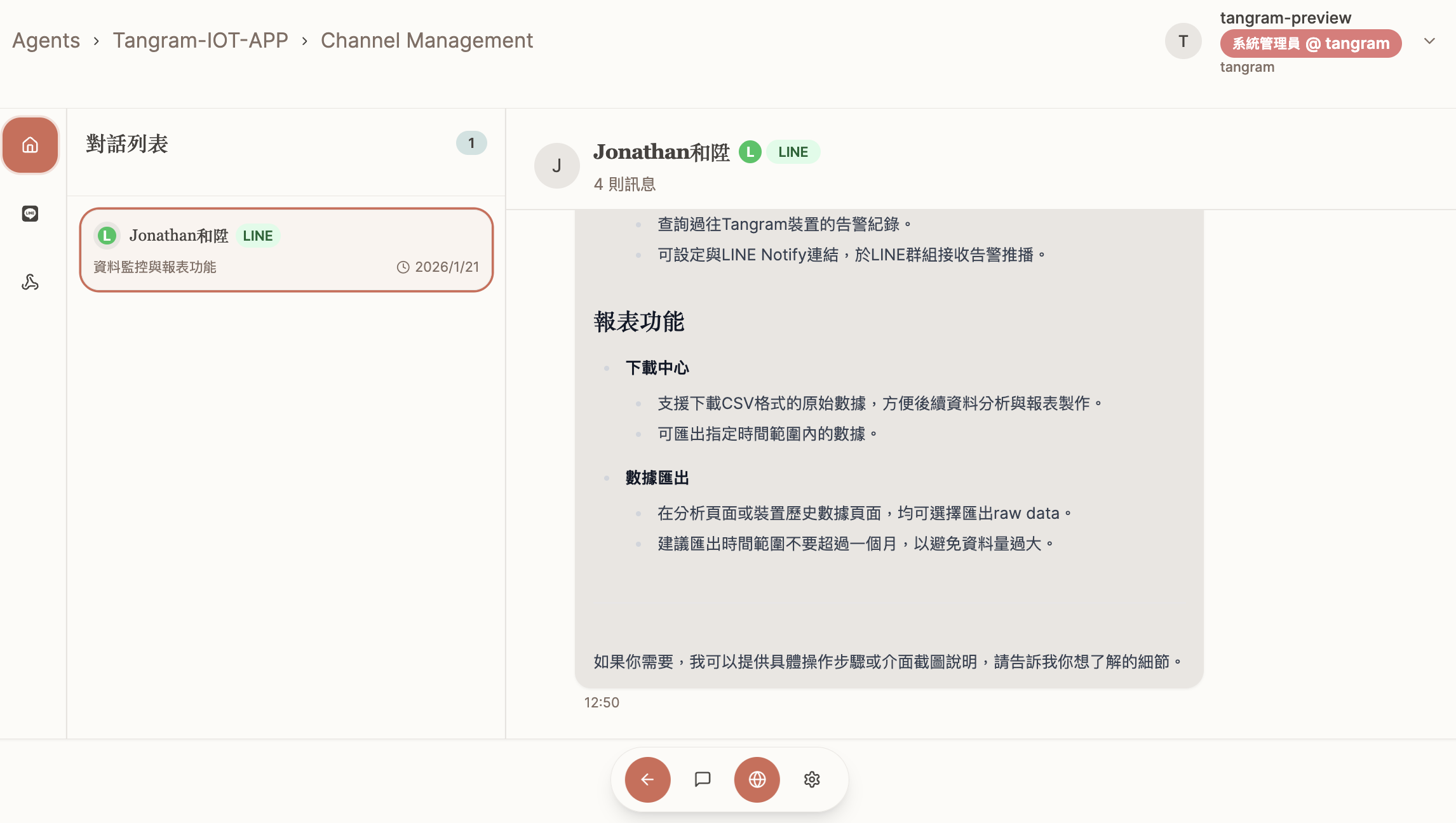Click the LINE tag in conversation header

click(793, 152)
